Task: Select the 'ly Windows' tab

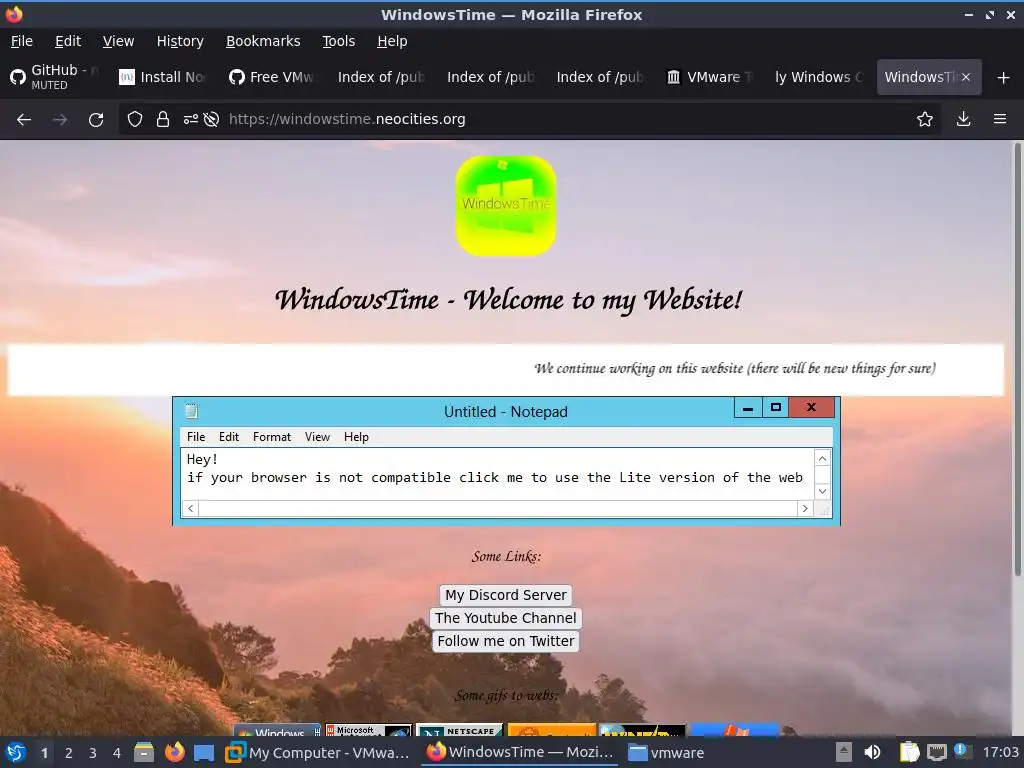Action: 819,77
